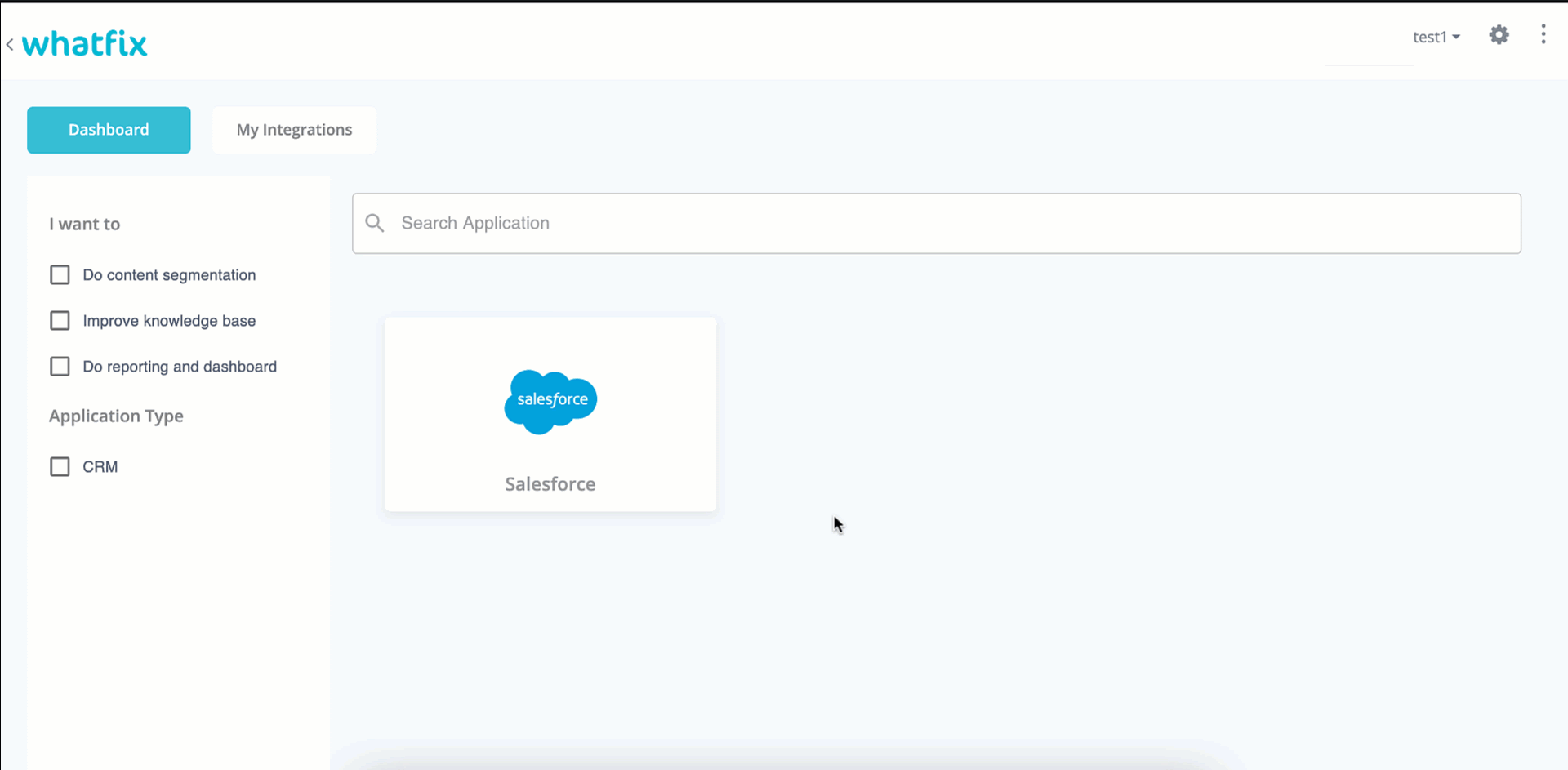The image size is (1568, 770).
Task: Switch to the My Integrations tab
Action: (x=294, y=130)
